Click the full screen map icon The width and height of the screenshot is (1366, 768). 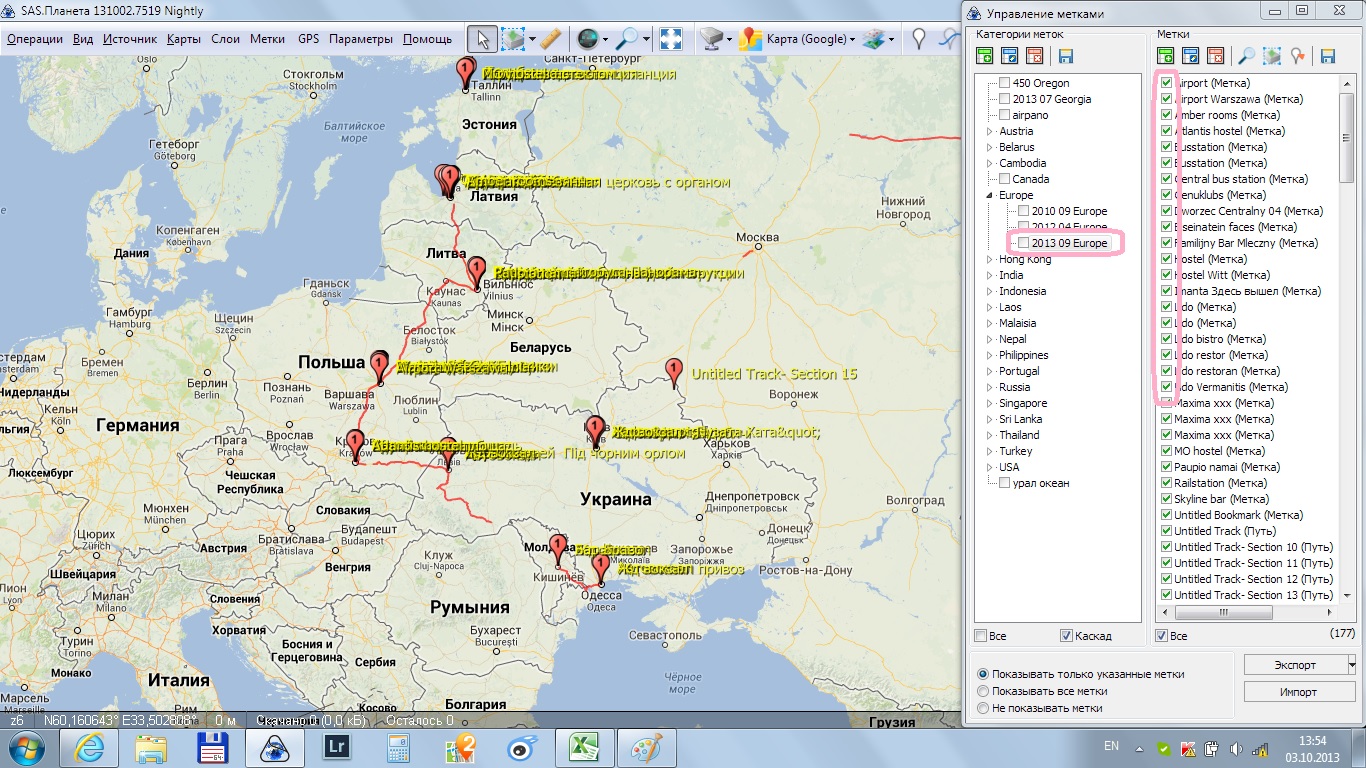pyautogui.click(x=671, y=40)
